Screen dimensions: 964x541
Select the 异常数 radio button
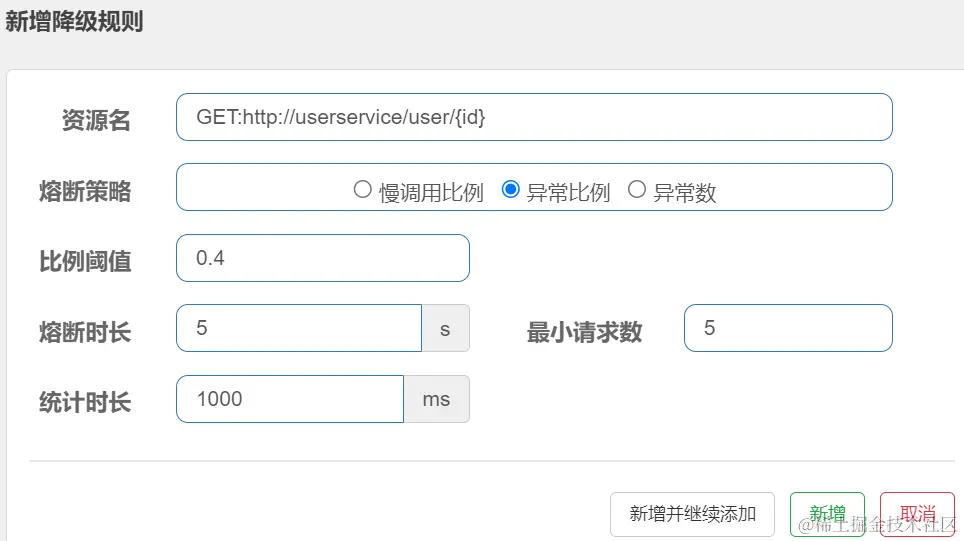click(x=637, y=189)
